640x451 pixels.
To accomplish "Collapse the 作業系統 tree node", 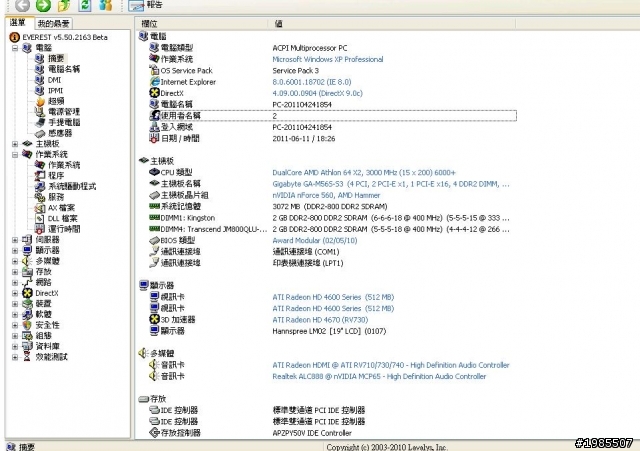I will pos(15,154).
